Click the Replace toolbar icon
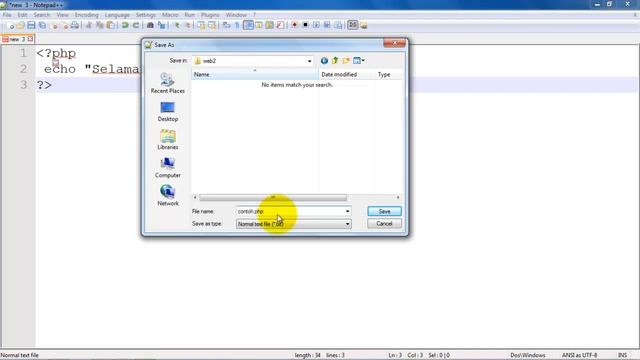The image size is (640, 360). 162,25
